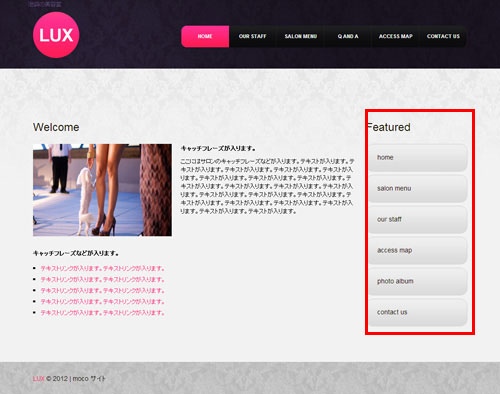
Task: Click the pink LUX logo circle
Action: 56,35
